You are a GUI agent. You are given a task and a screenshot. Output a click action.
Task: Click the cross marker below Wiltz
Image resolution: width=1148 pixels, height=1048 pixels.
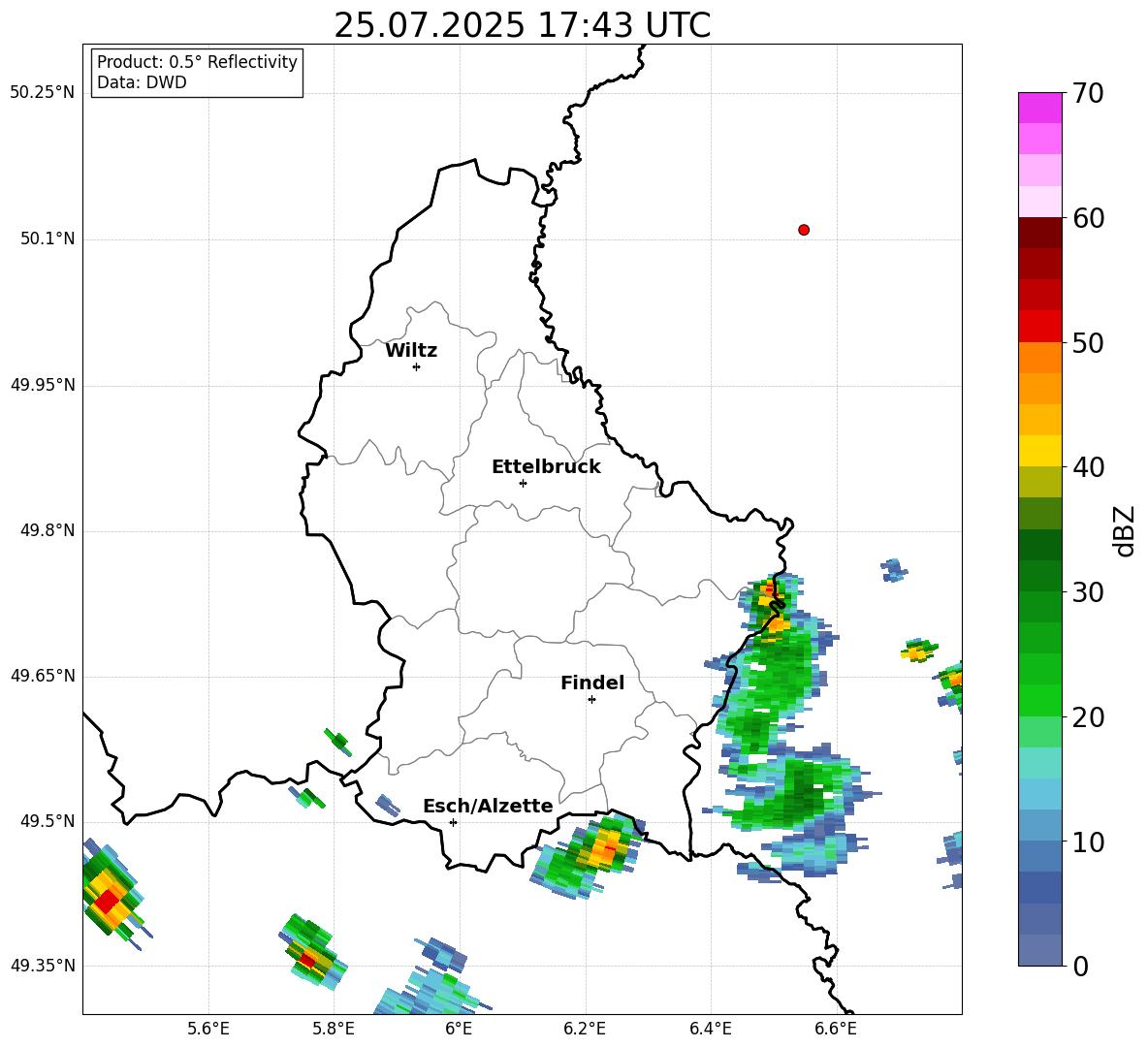pyautogui.click(x=416, y=366)
